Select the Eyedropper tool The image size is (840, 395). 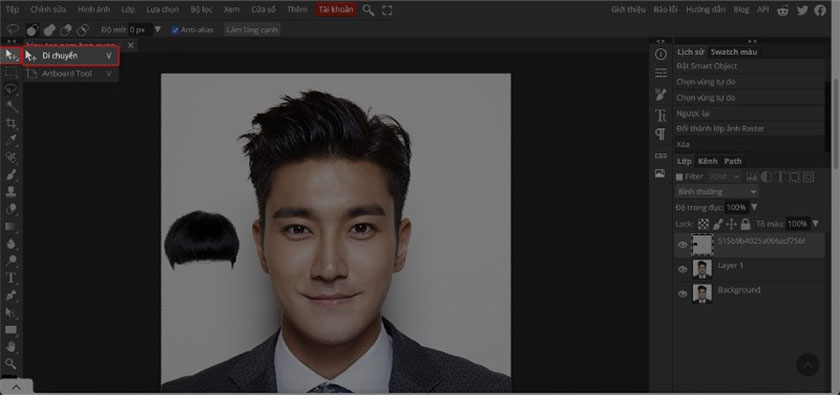(11, 140)
